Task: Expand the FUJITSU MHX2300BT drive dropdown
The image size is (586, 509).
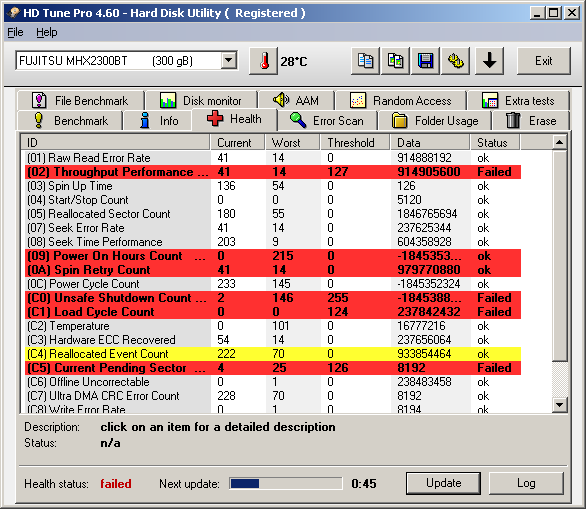Action: [228, 60]
